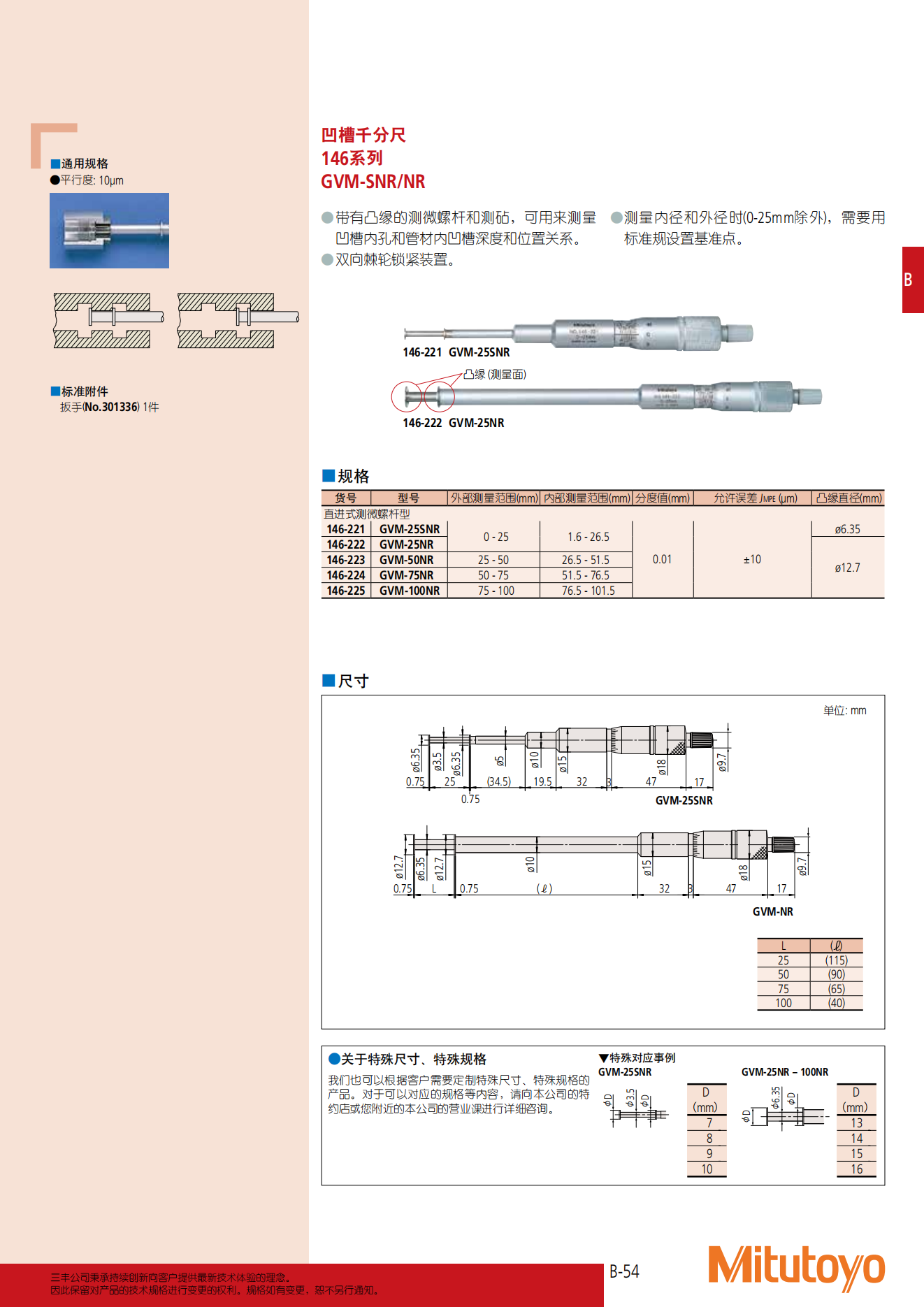
Task: Click the Mitutoyo logo at page bottom
Action: click(797, 1267)
